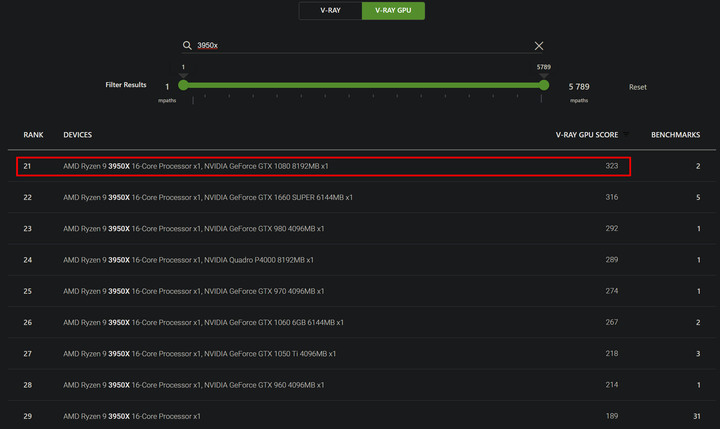720x429 pixels.
Task: Sort by V-RAY GPU SCORE sort arrow
Action: [625, 134]
